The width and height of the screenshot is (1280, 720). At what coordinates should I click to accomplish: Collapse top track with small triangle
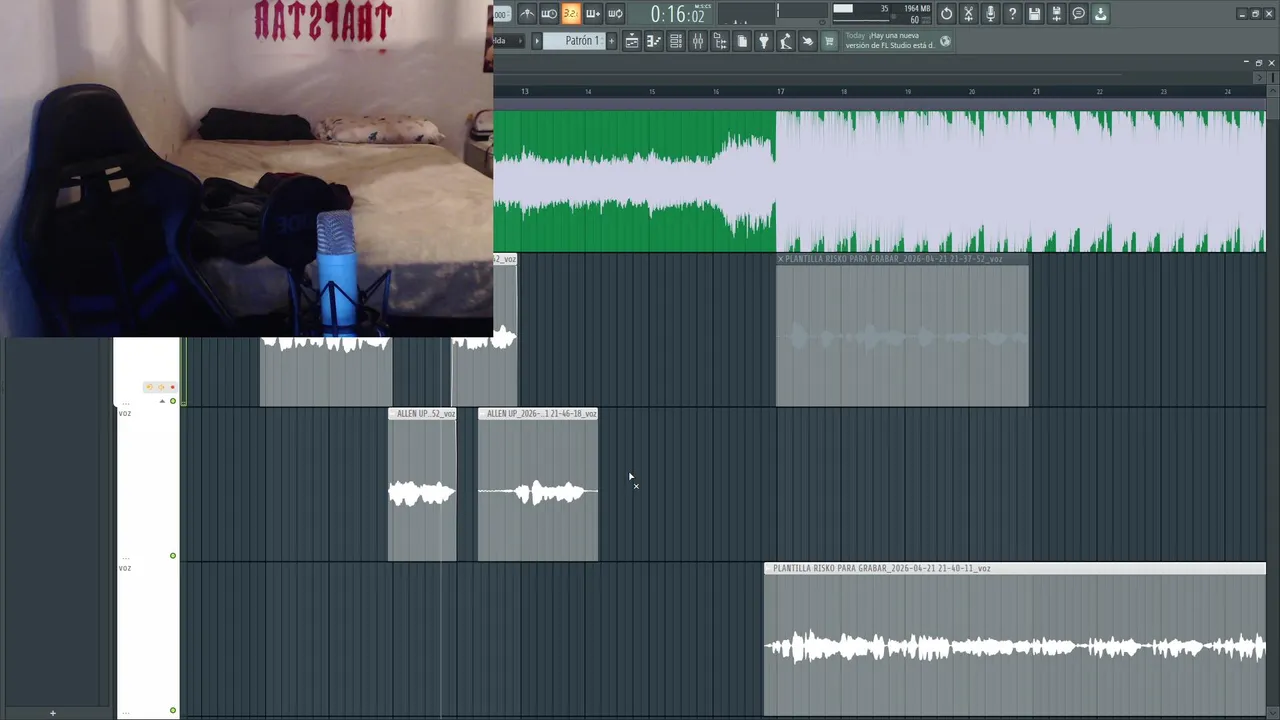[162, 401]
